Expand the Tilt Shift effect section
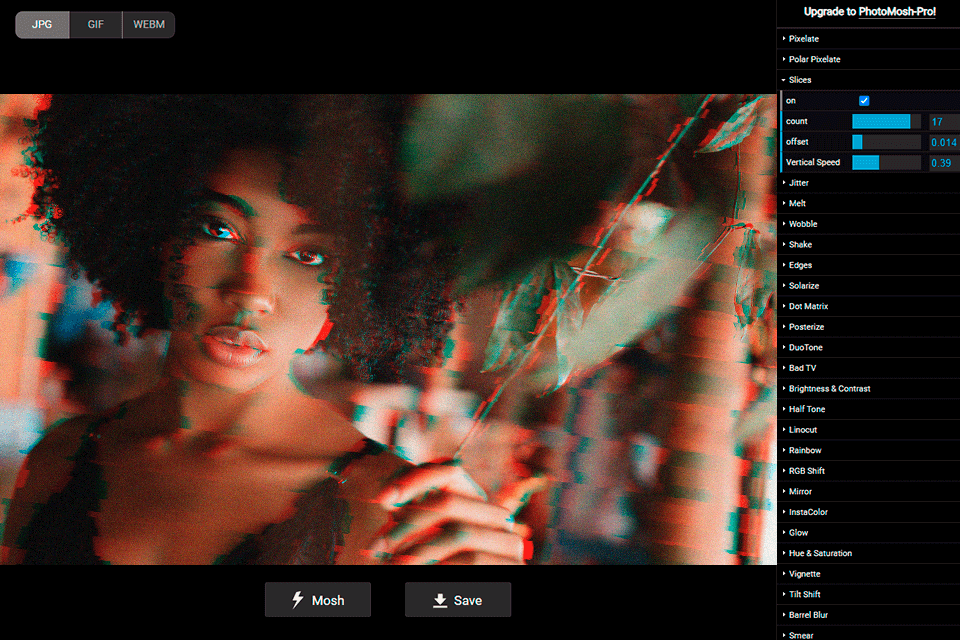This screenshot has width=960, height=640. (x=868, y=594)
